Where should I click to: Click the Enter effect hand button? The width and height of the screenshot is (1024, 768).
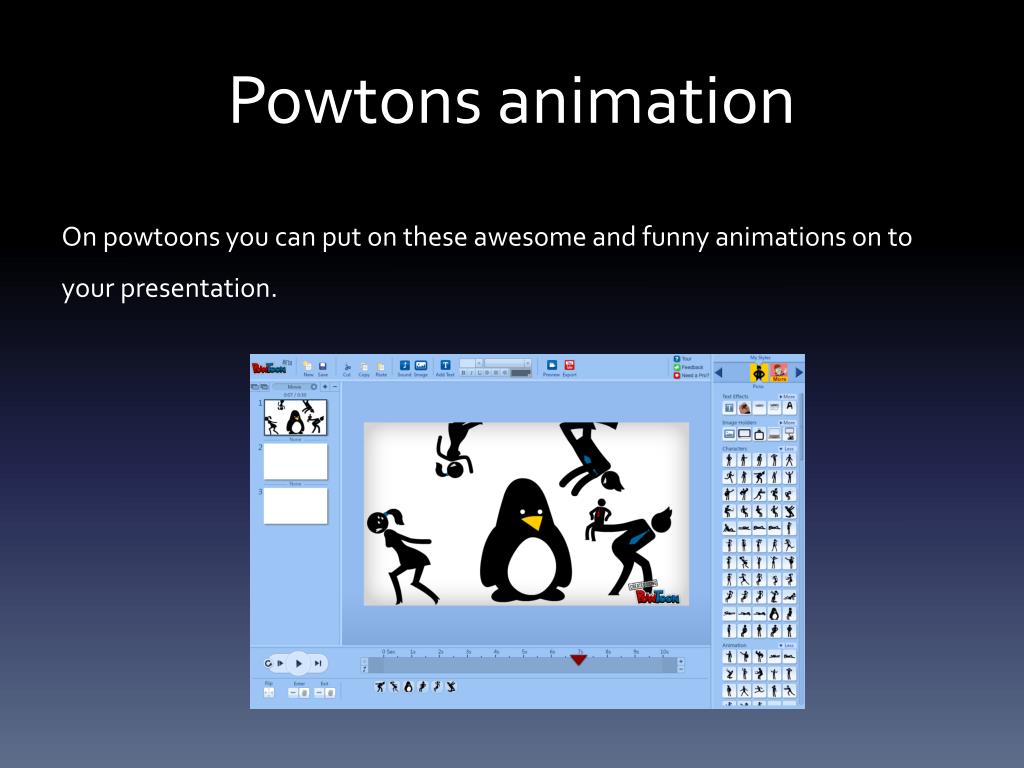click(x=304, y=692)
